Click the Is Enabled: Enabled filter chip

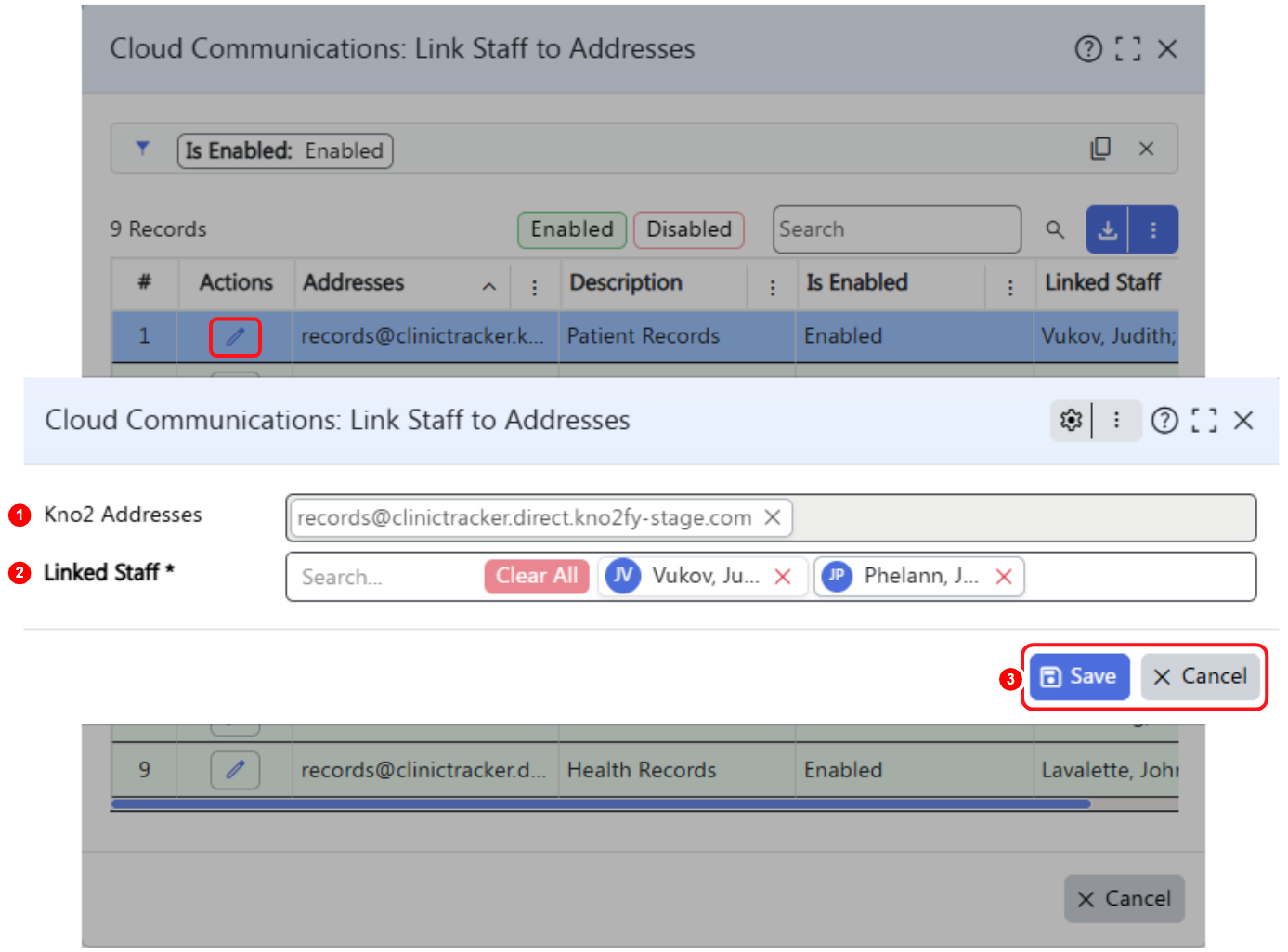pos(285,150)
